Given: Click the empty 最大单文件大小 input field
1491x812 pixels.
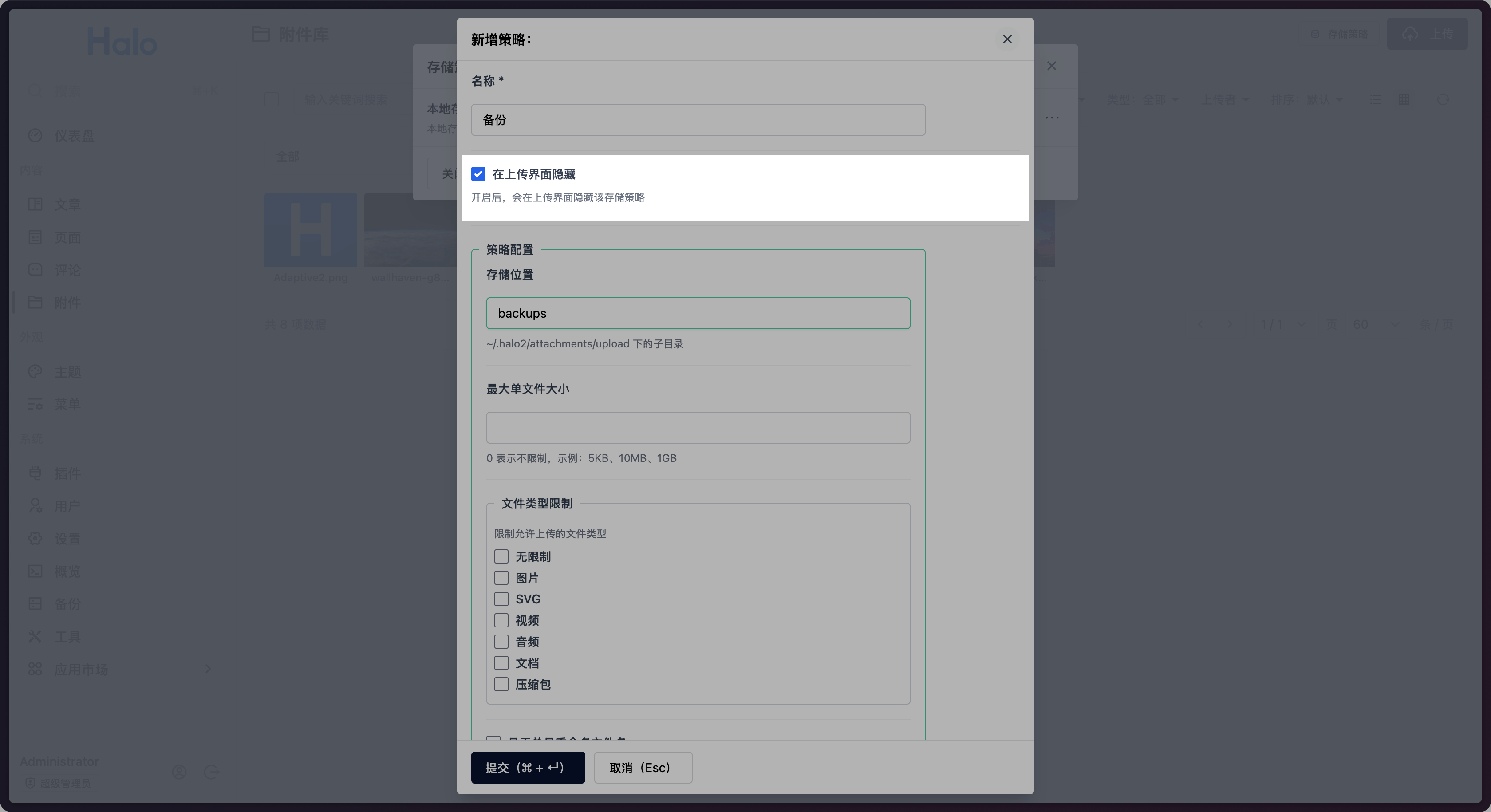Looking at the screenshot, I should click(698, 428).
